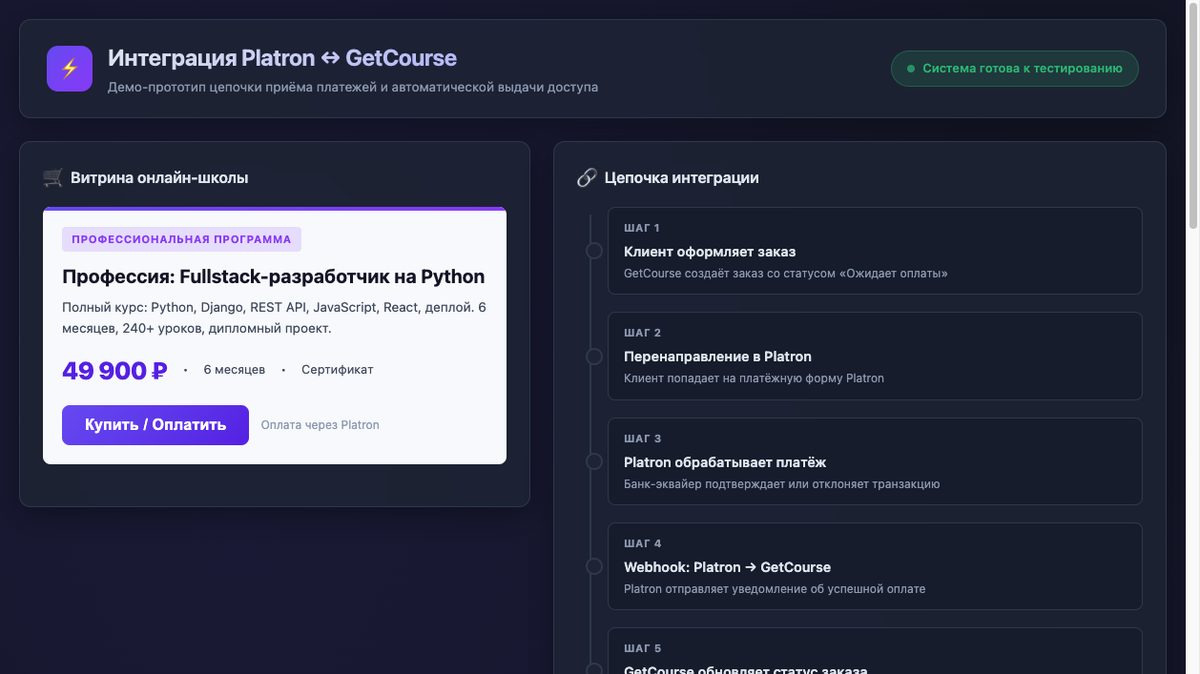Click the course description starting Полный курс: Python
1200x674 pixels.
(x=274, y=318)
